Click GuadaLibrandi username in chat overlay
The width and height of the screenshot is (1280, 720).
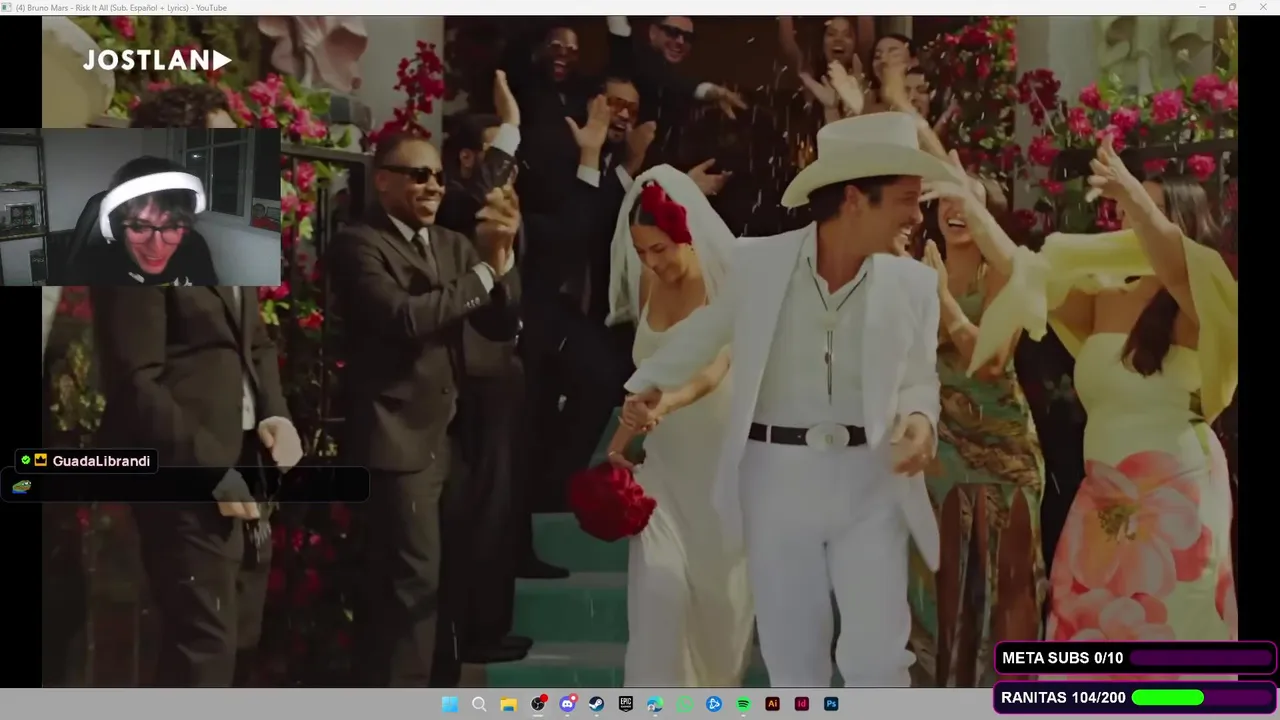[x=101, y=461]
